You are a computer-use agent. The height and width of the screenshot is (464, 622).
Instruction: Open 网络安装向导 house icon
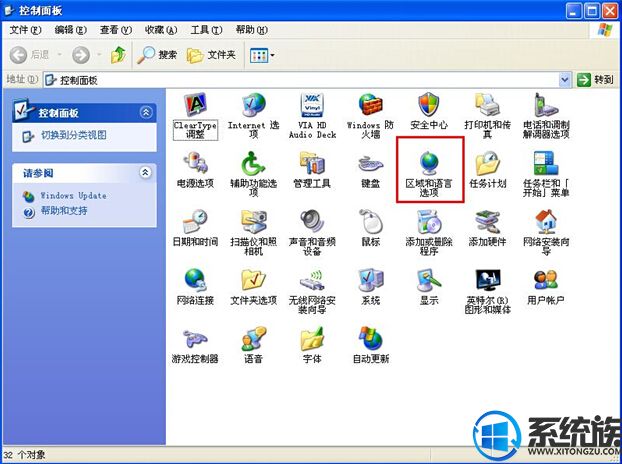click(x=546, y=221)
